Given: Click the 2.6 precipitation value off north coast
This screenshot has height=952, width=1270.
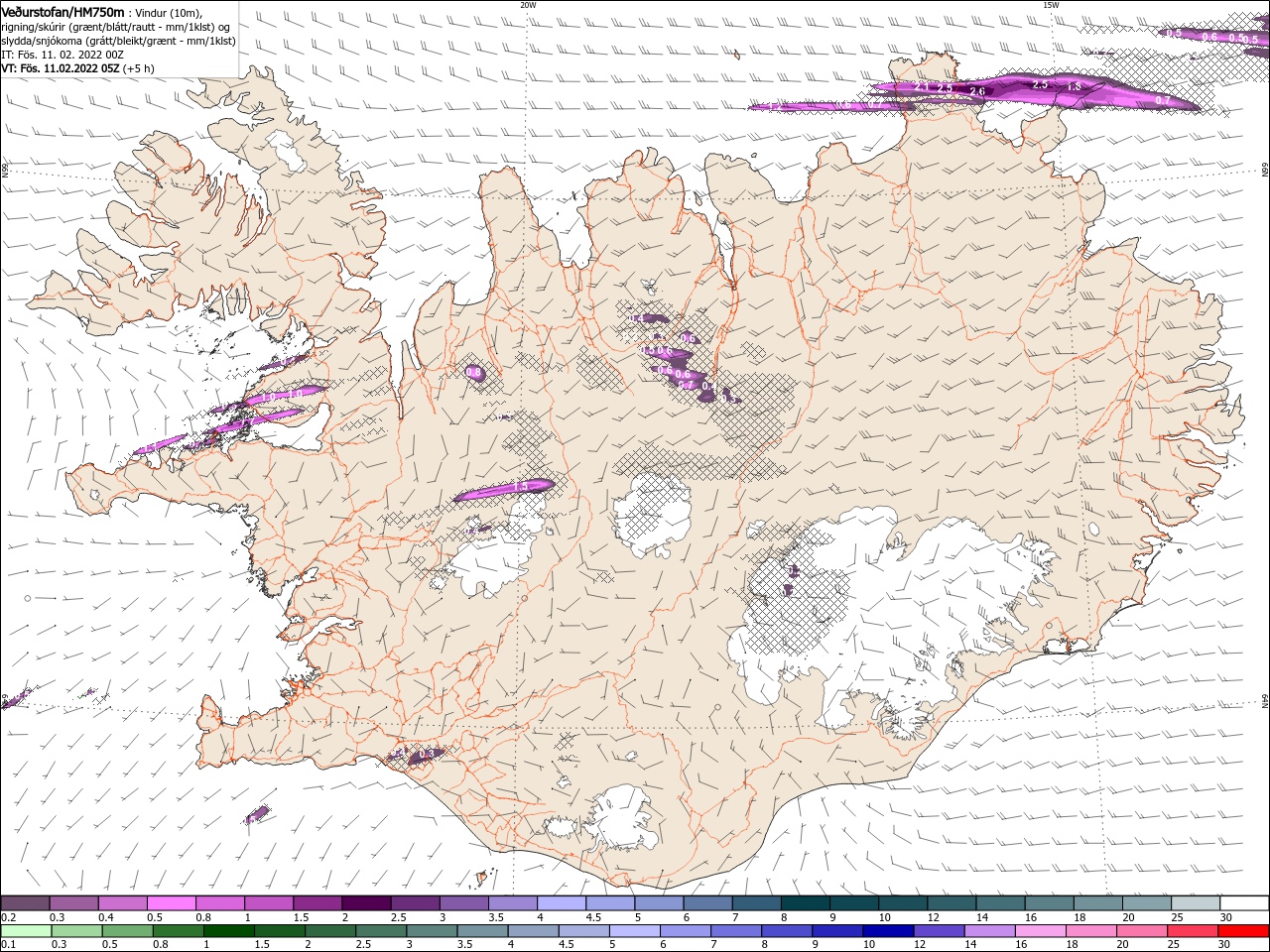Looking at the screenshot, I should tap(976, 92).
